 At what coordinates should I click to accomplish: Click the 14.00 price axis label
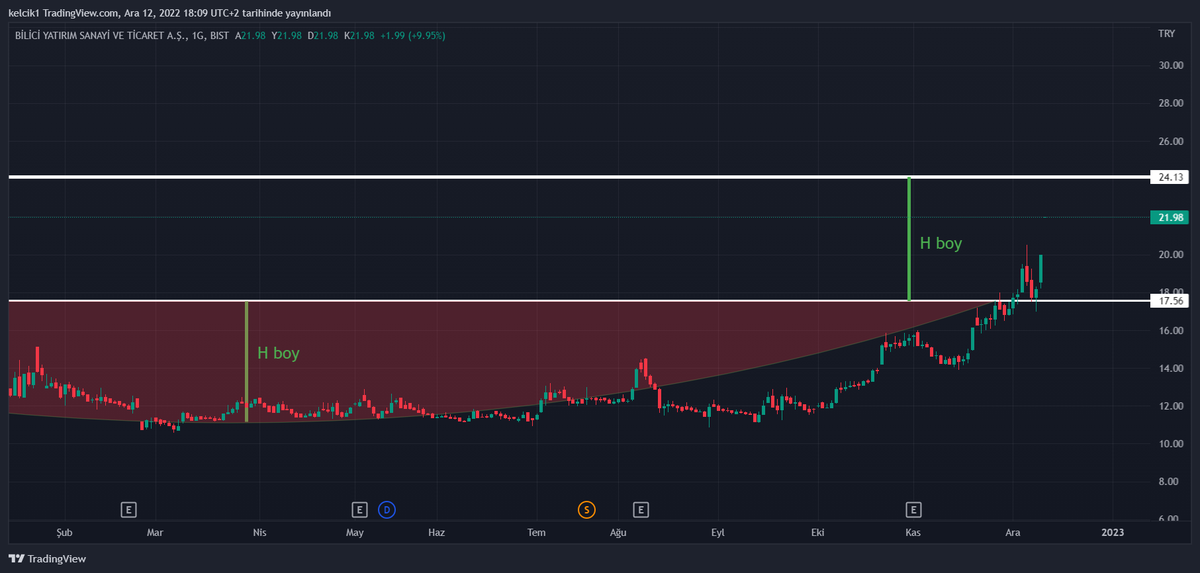1170,369
